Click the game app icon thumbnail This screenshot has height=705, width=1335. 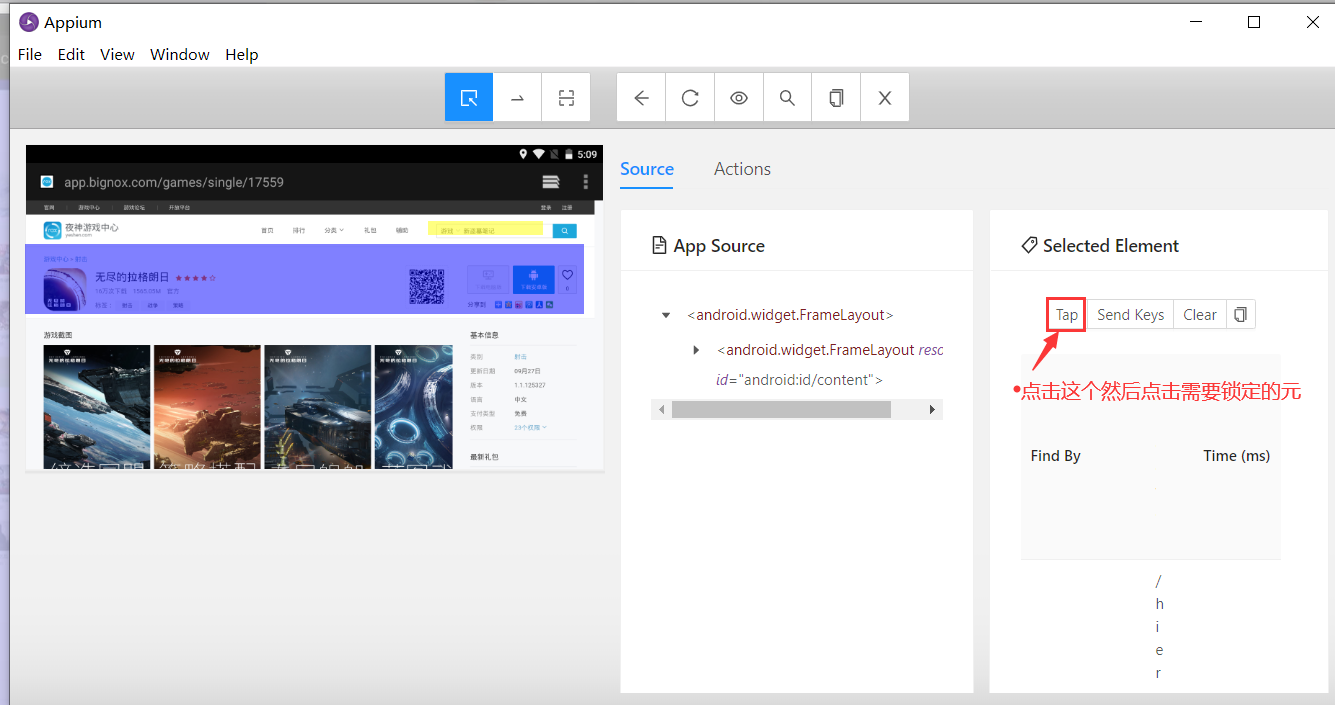(64, 288)
